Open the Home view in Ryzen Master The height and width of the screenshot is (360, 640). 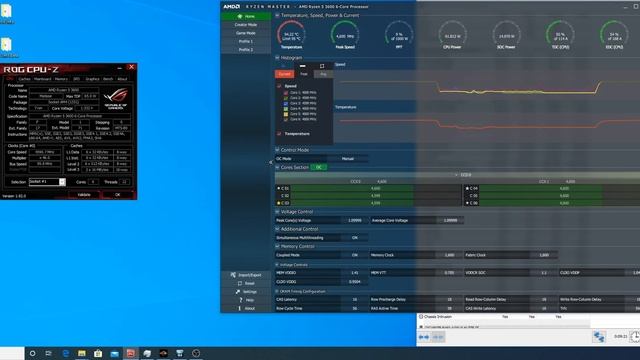246,16
